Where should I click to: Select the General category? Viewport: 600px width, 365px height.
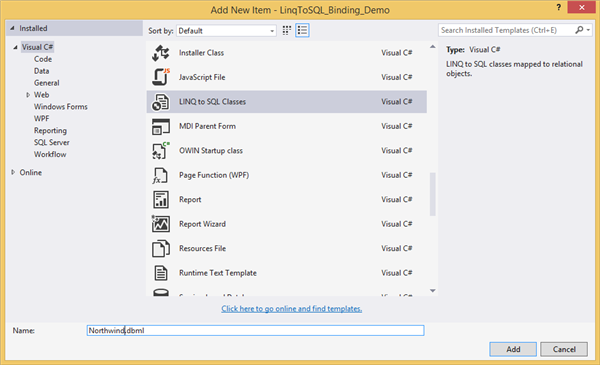point(46,83)
